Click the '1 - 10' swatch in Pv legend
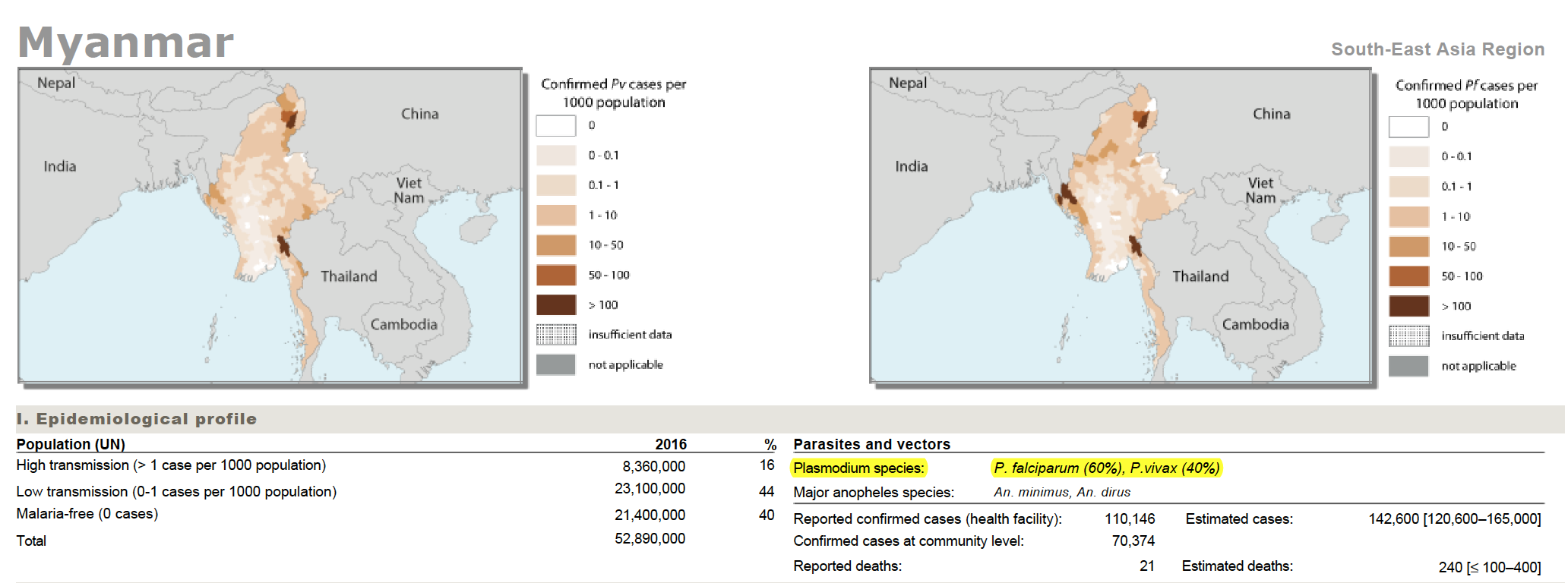This screenshot has width=1568, height=583. coord(555,216)
